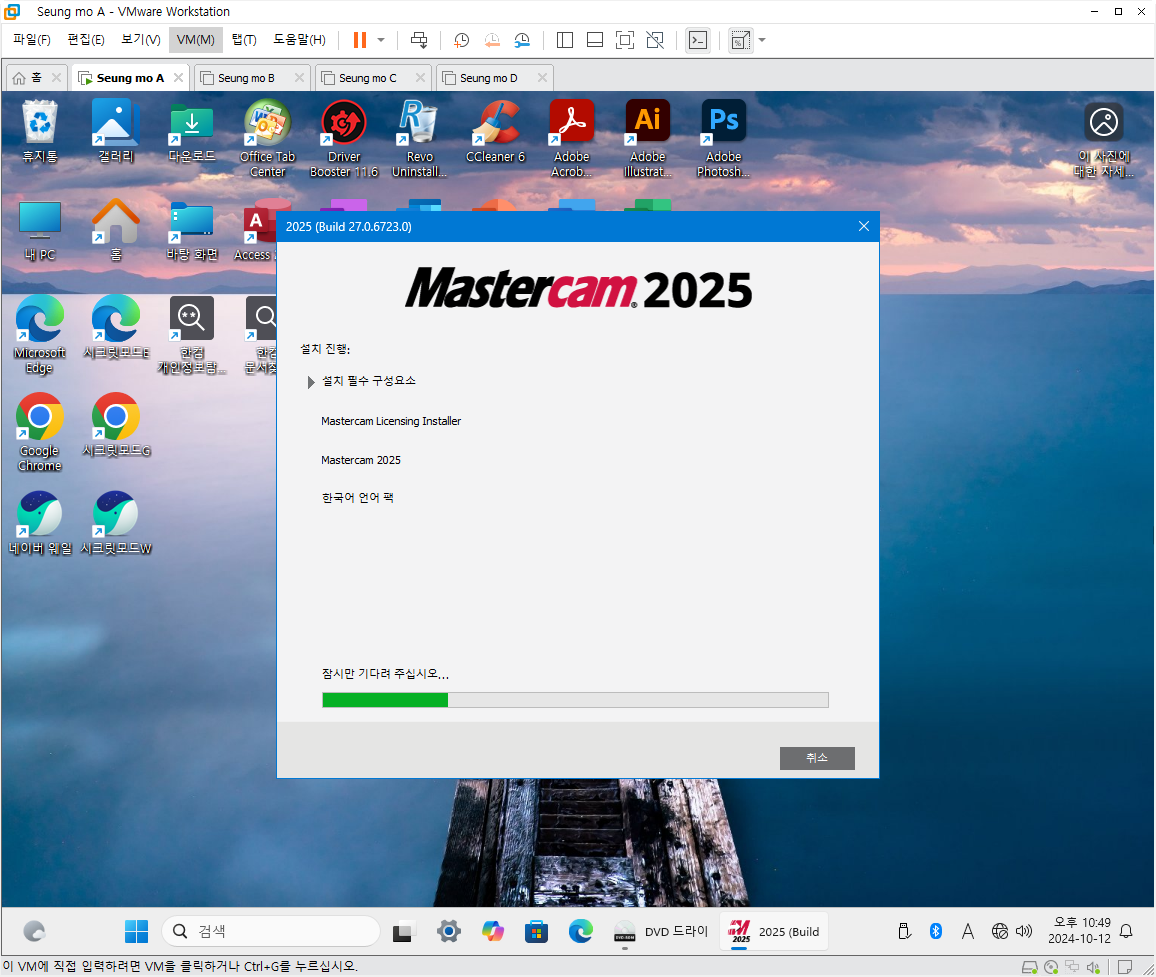Close the Seung mo A tab
This screenshot has width=1156, height=977.
tap(178, 77)
